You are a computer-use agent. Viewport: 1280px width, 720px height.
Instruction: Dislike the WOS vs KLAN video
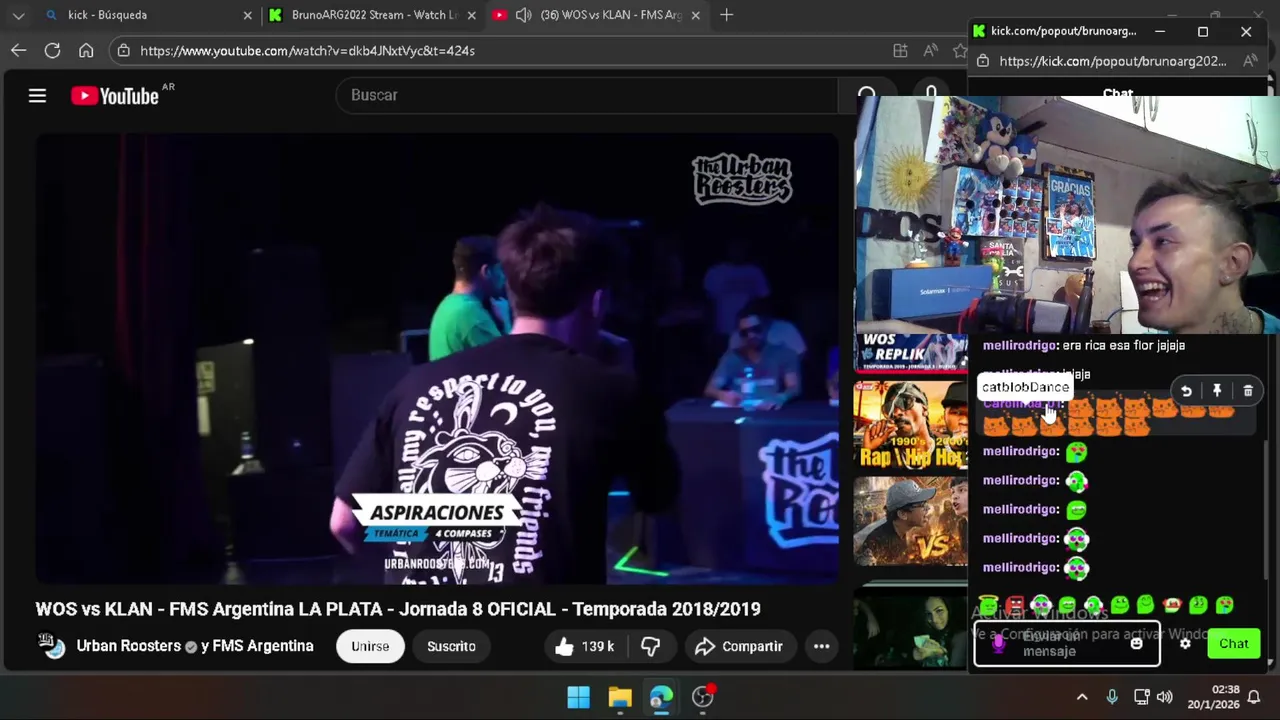(650, 646)
